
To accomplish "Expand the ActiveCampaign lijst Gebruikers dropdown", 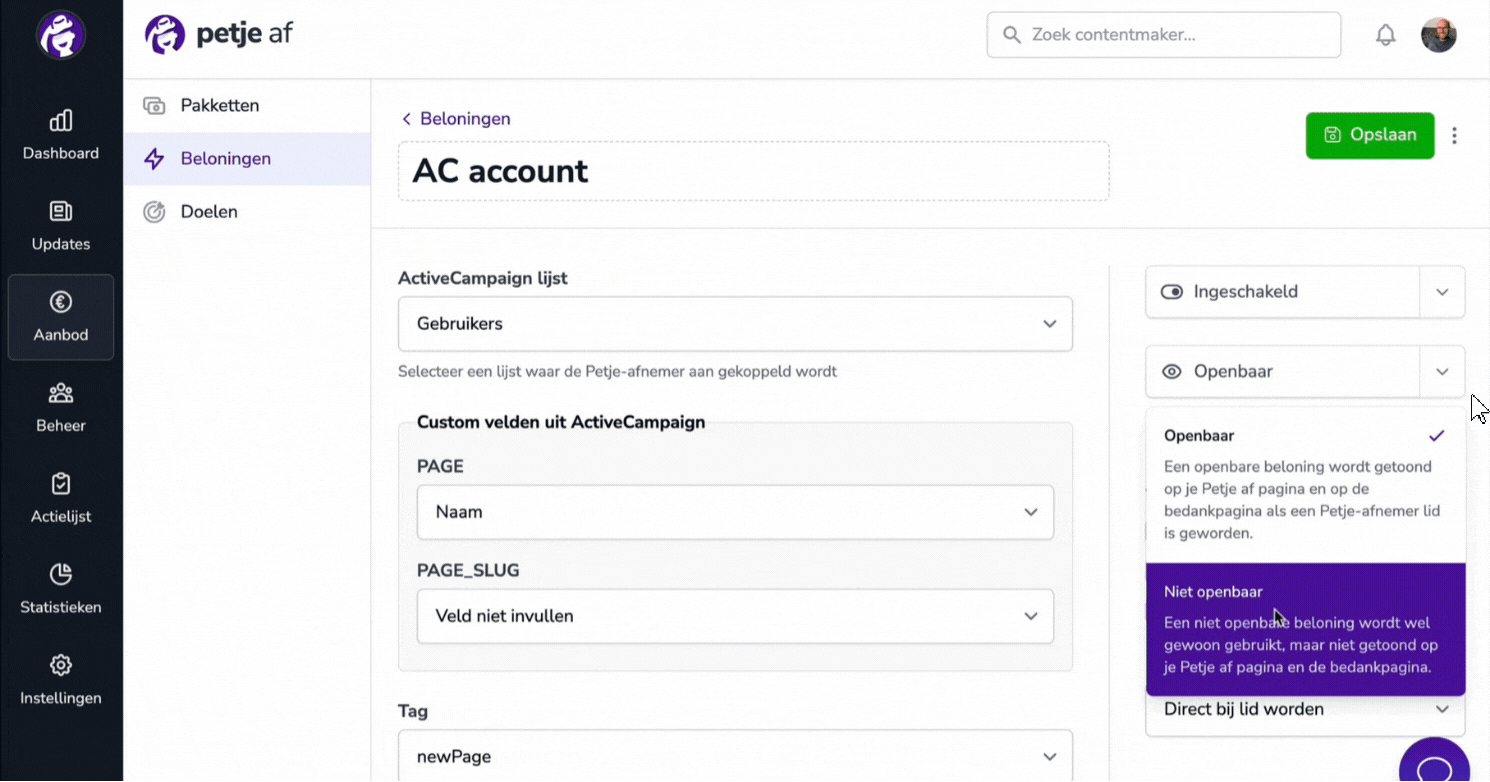I will pyautogui.click(x=735, y=324).
